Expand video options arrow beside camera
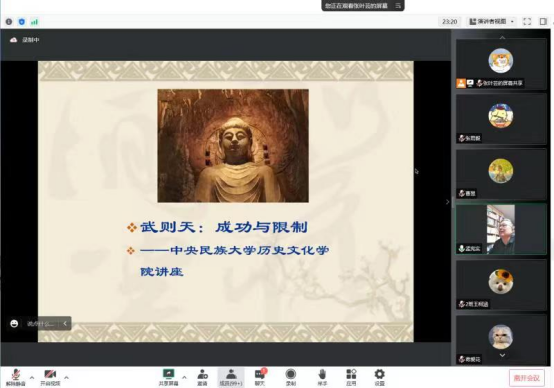Image resolution: width=554 pixels, height=388 pixels. tap(66, 377)
